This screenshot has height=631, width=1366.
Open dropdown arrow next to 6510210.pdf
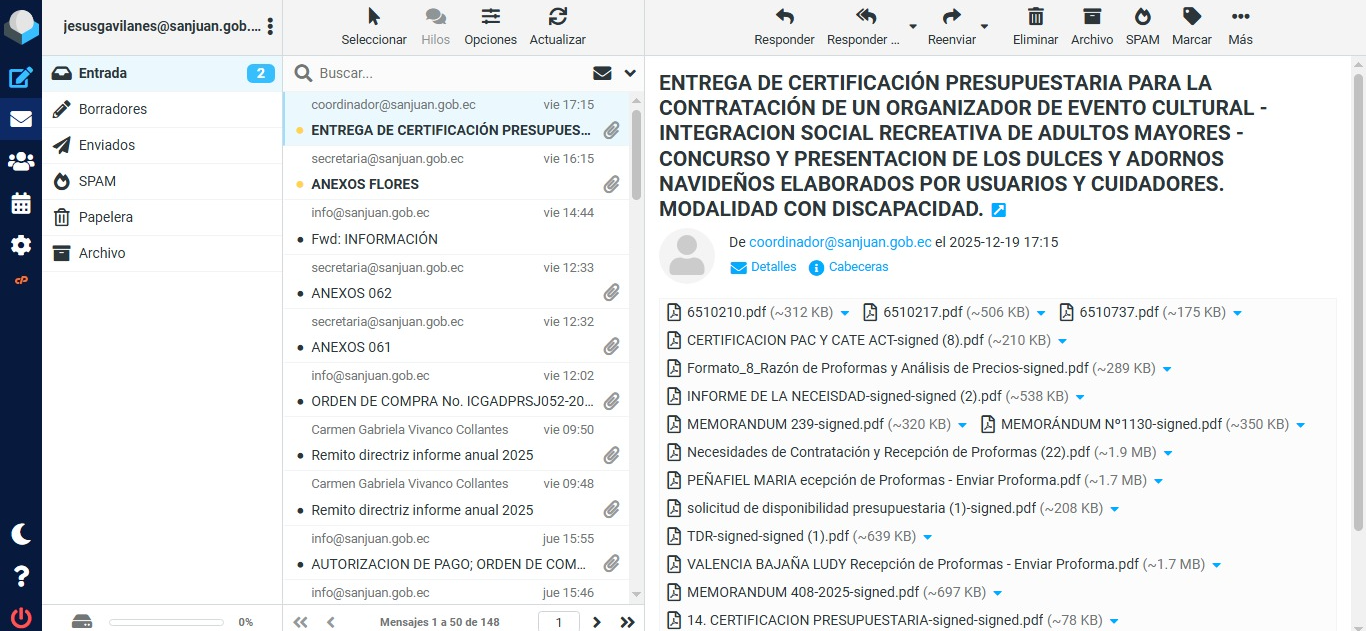845,313
